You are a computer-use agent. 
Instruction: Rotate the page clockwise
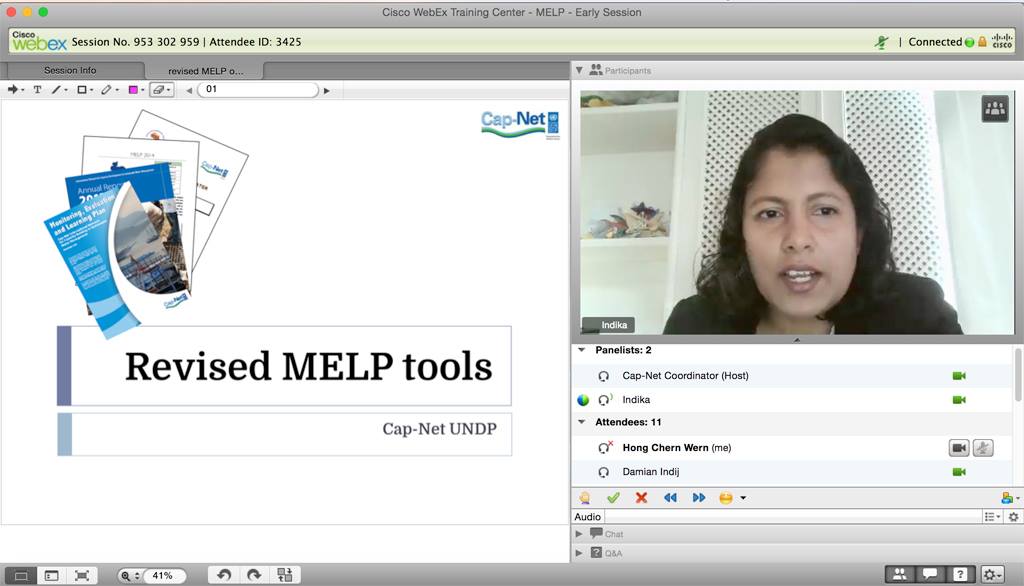pos(255,575)
